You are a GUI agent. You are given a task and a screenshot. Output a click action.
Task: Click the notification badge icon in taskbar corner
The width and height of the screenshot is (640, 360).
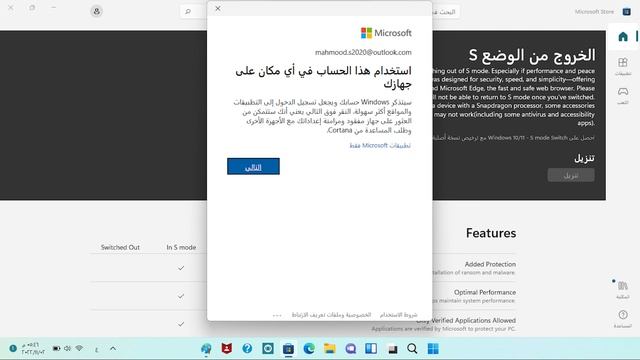[13, 349]
